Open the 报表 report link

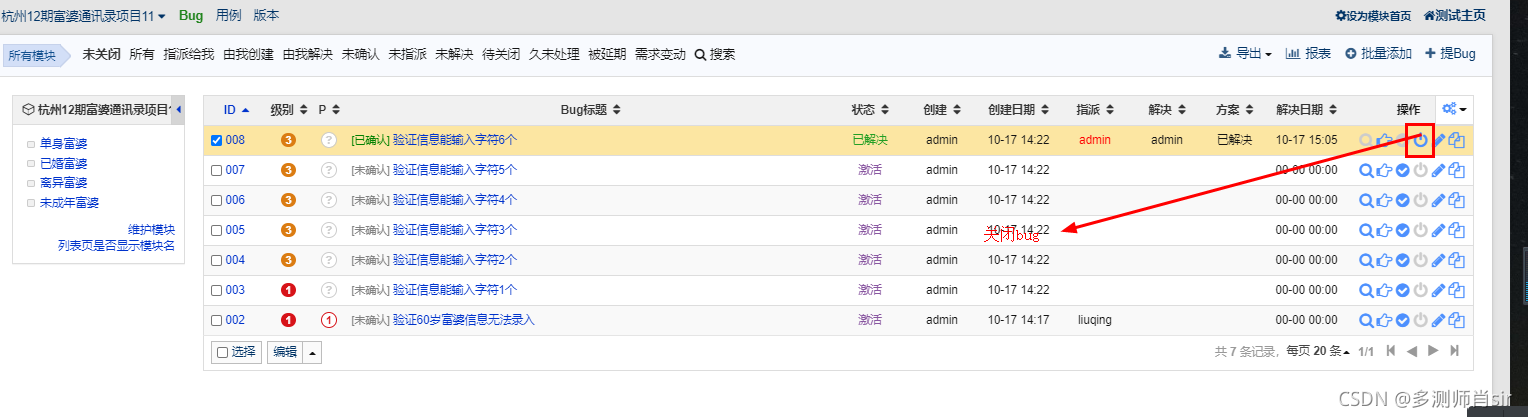(1308, 54)
